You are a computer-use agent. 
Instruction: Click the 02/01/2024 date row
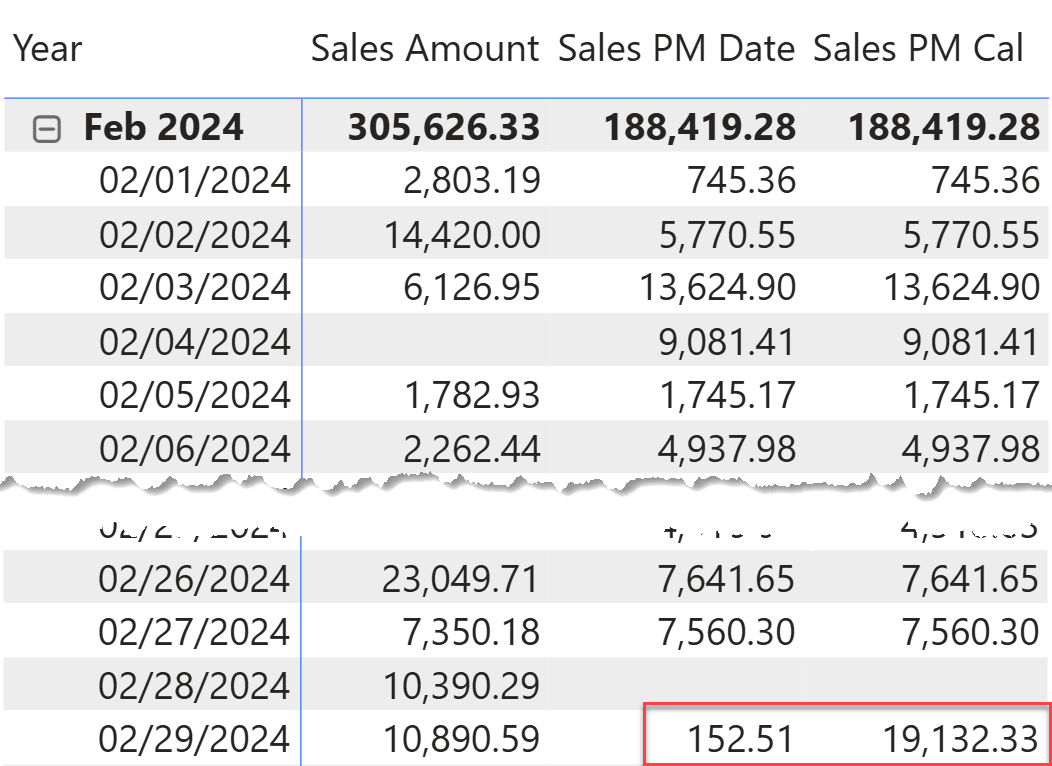[195, 180]
